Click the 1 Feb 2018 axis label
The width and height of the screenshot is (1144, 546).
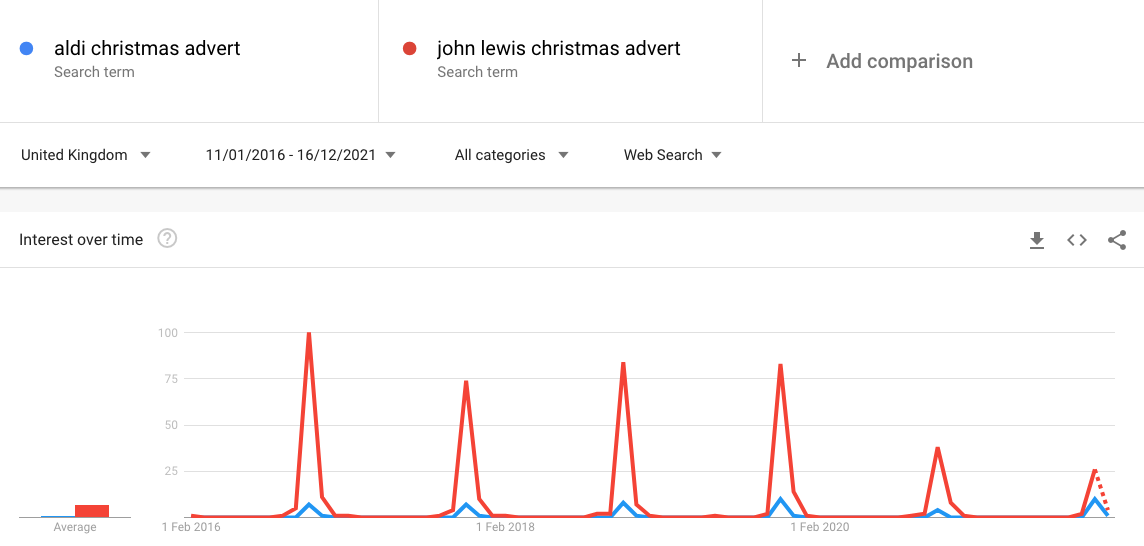(505, 526)
